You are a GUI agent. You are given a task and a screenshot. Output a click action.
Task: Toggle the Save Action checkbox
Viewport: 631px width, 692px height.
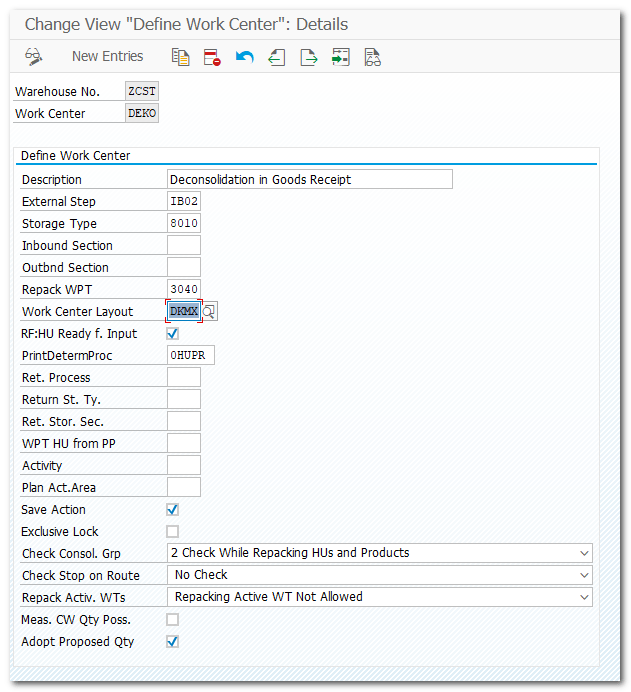[172, 510]
